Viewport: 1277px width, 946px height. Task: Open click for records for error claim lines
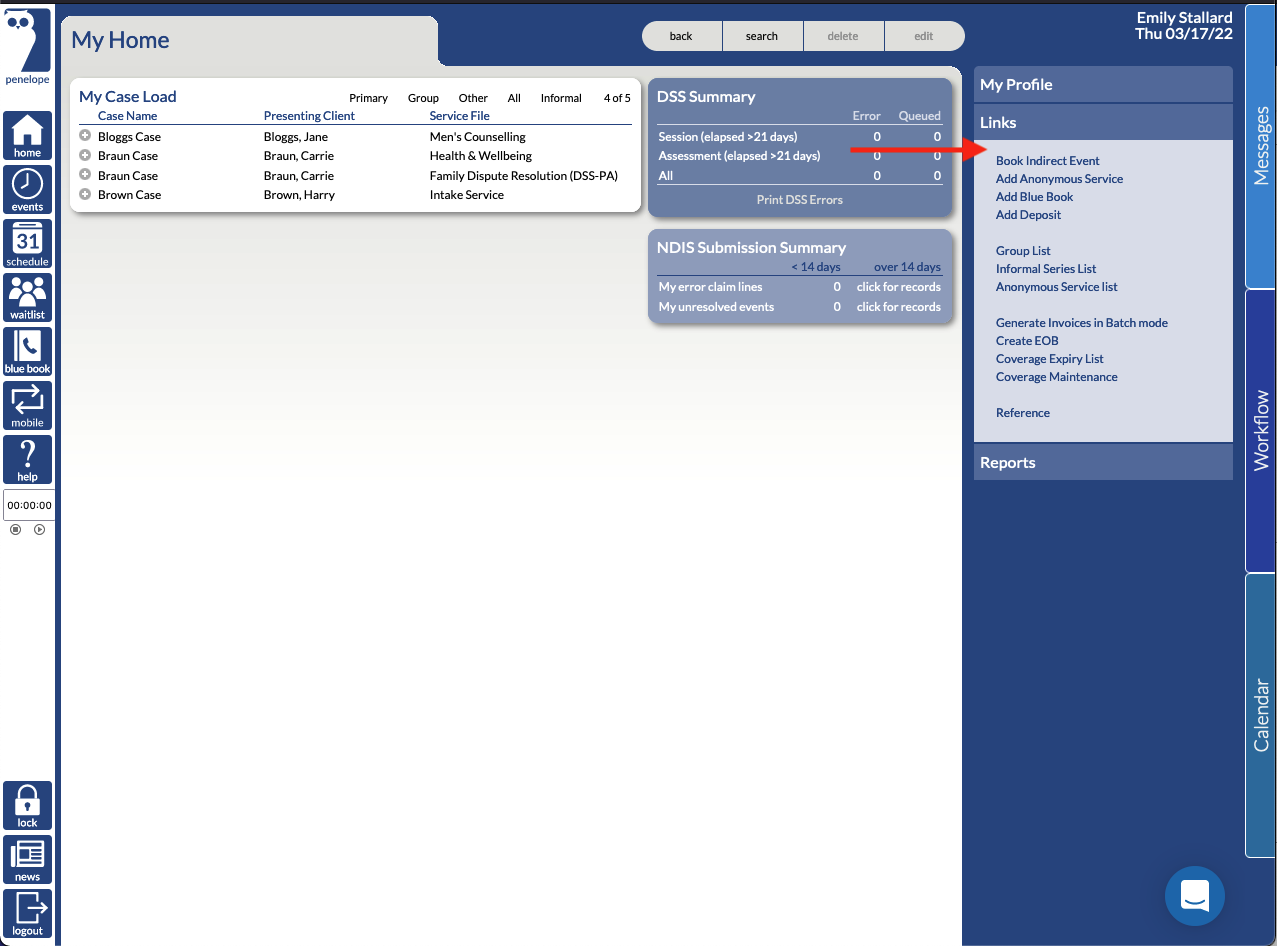coord(898,286)
